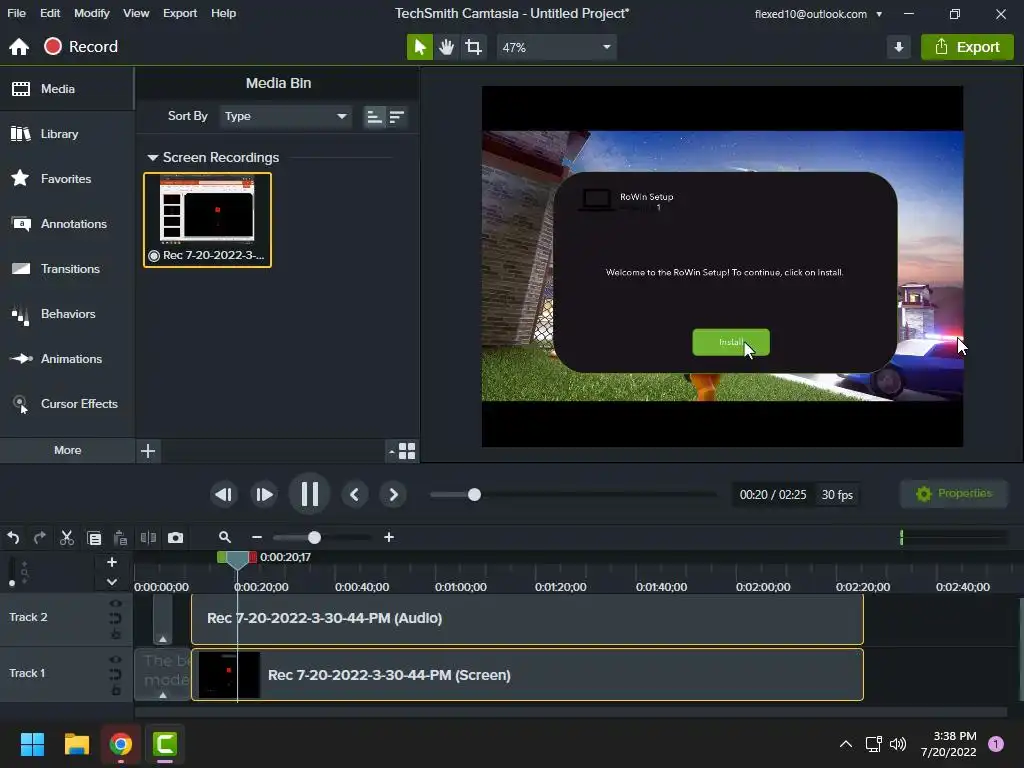The width and height of the screenshot is (1024, 768).
Task: Jump to the next marker or clip
Action: pyautogui.click(x=393, y=495)
